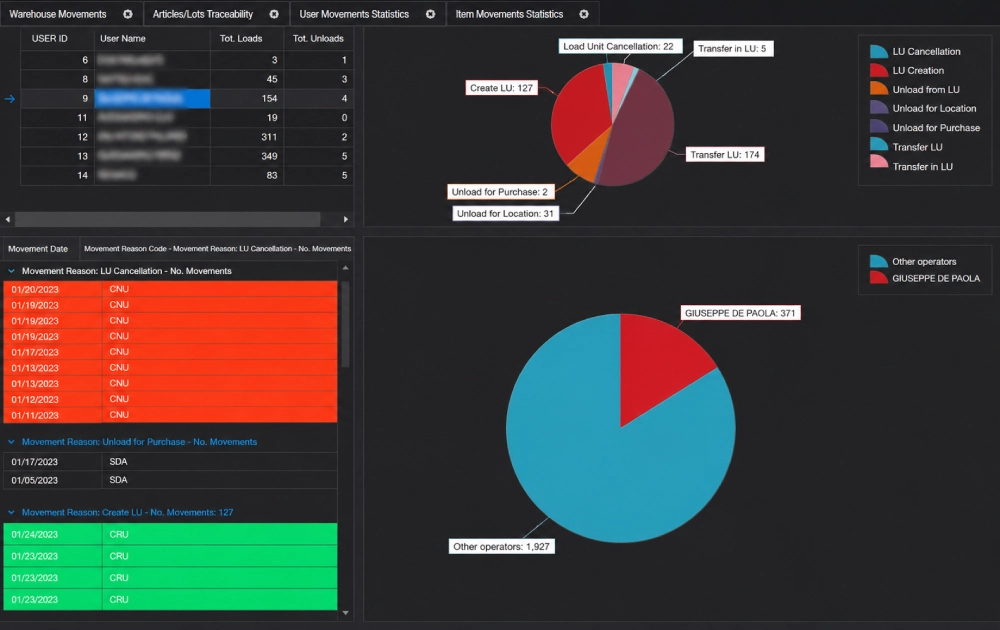The height and width of the screenshot is (630, 1000).
Task: Click the movements list scroll down arrow
Action: click(346, 613)
